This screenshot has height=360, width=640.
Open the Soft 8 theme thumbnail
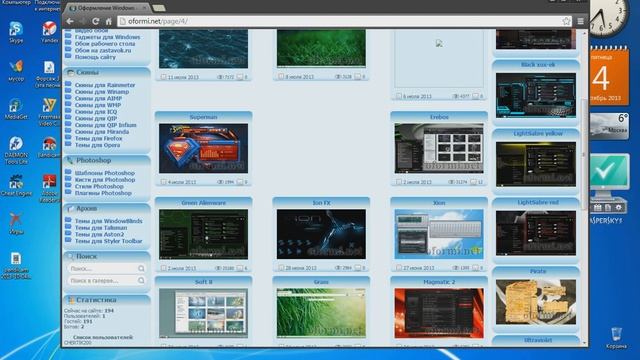pos(203,313)
